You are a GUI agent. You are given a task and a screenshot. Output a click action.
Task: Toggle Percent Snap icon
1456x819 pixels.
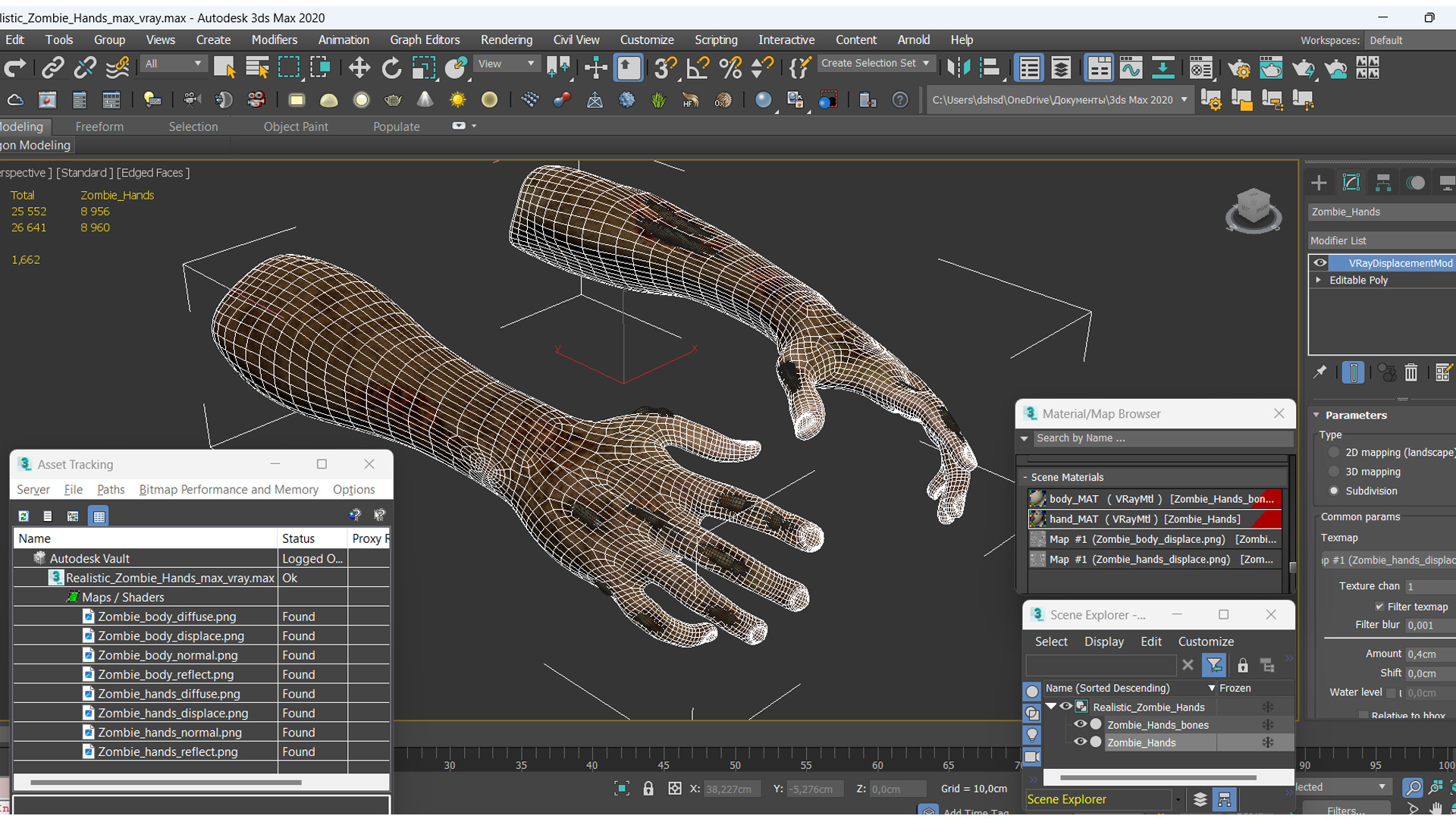(730, 68)
